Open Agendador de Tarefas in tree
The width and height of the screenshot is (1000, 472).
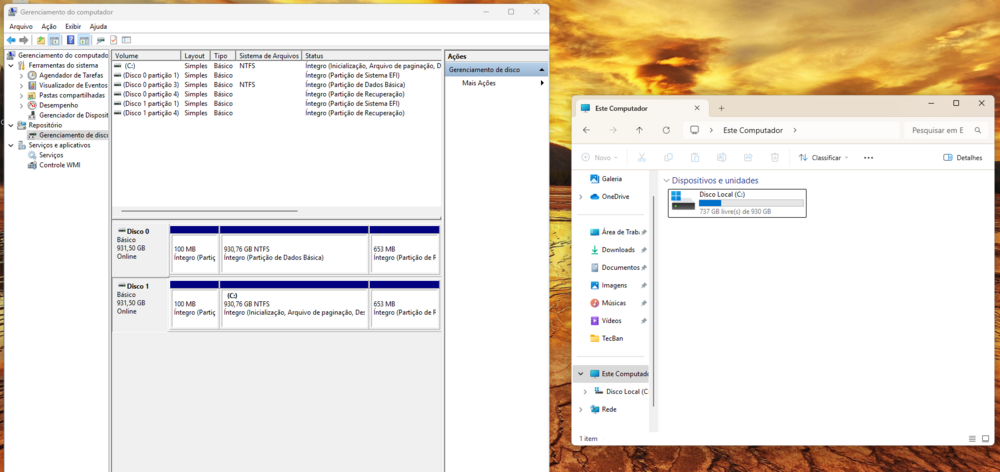[70, 75]
